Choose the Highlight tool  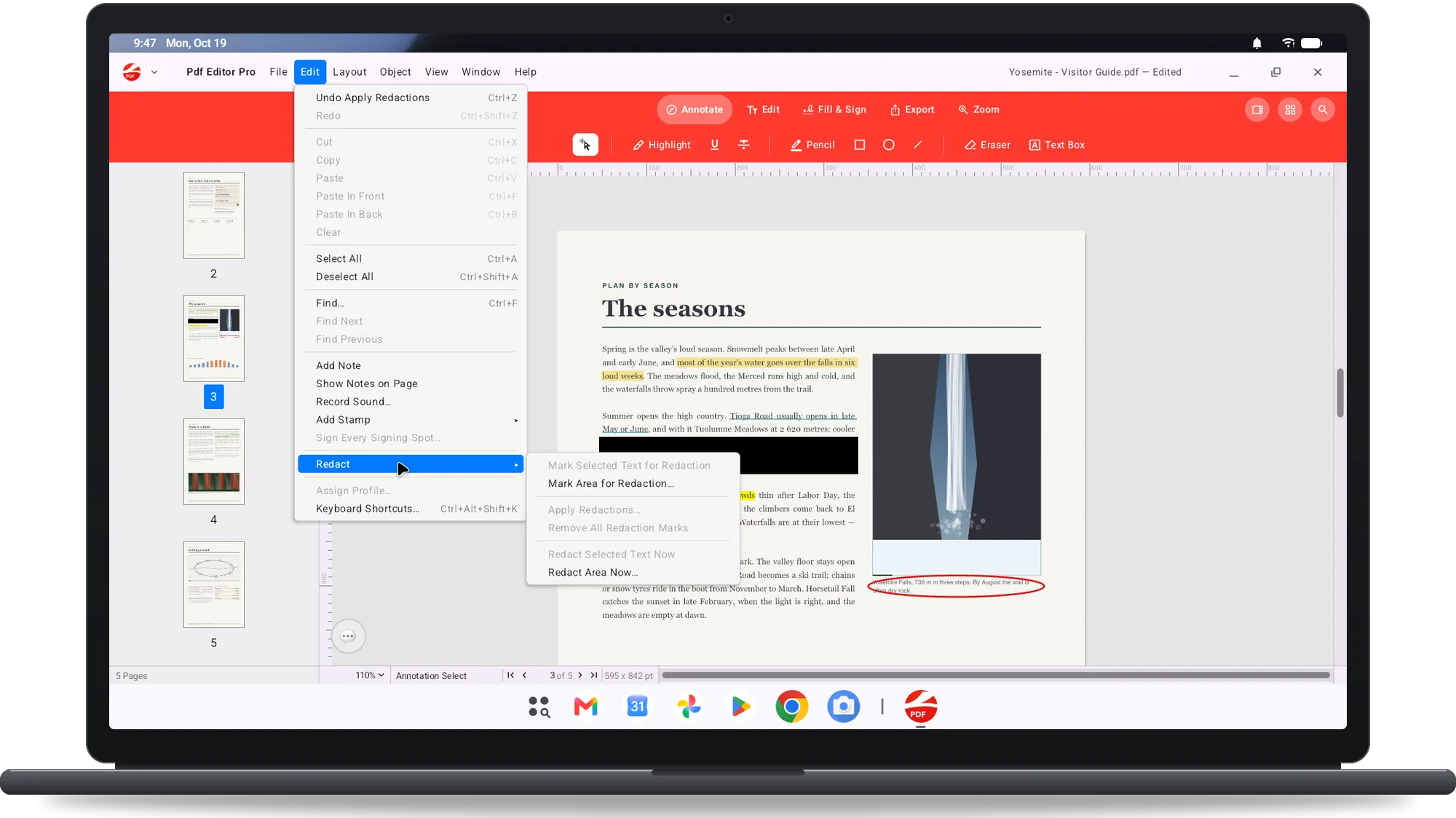coord(661,145)
